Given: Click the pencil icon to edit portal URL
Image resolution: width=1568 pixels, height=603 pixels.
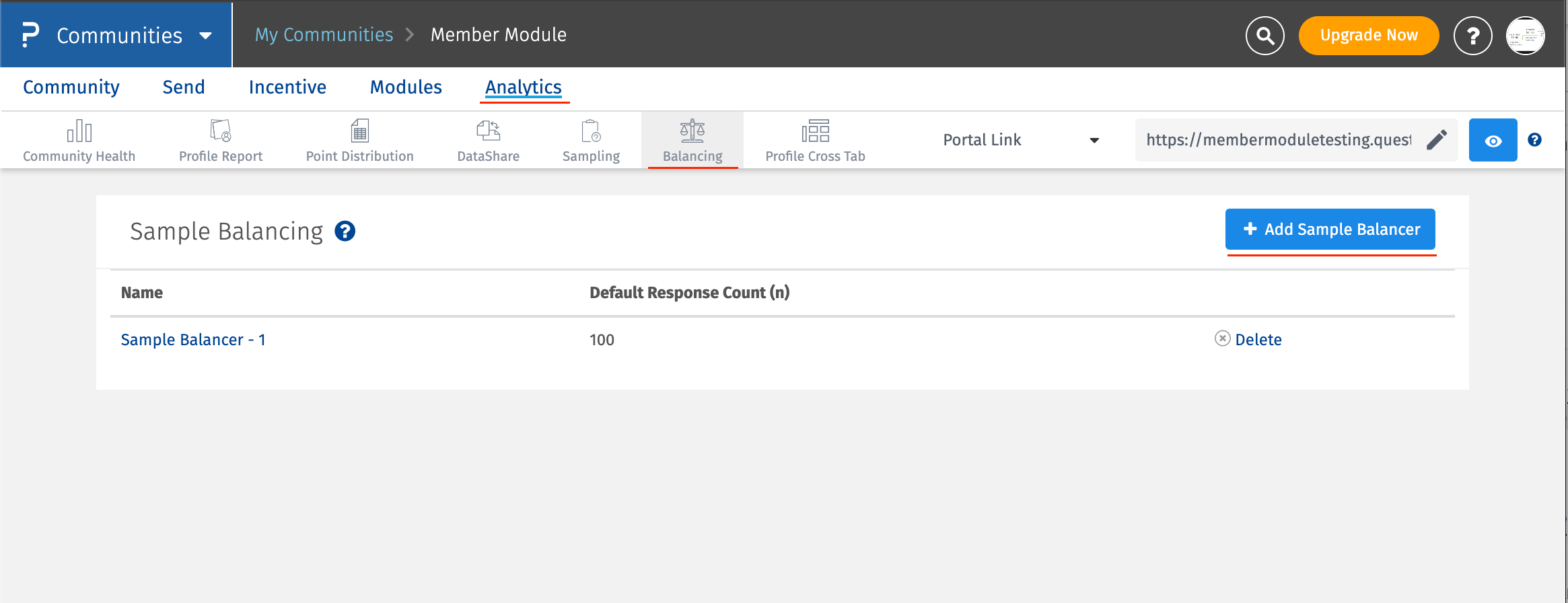Looking at the screenshot, I should tap(1436, 140).
